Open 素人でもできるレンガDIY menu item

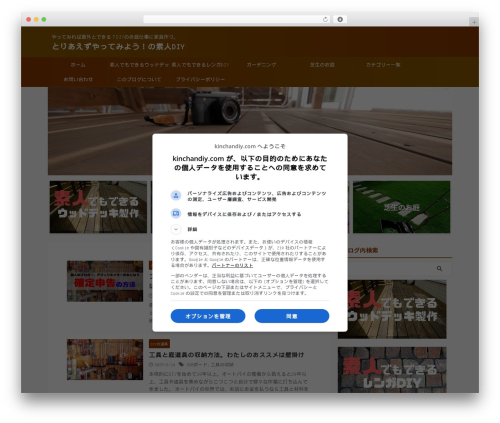click(200, 65)
